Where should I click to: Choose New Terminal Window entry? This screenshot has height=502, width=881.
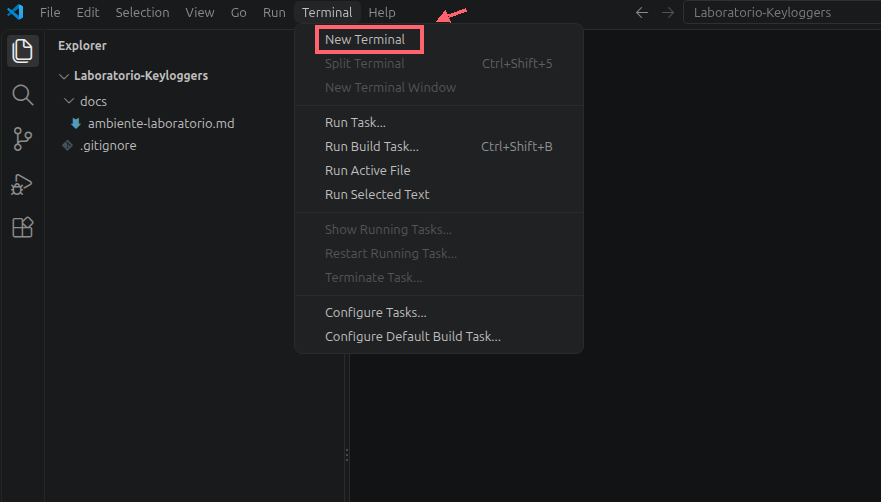(439, 88)
